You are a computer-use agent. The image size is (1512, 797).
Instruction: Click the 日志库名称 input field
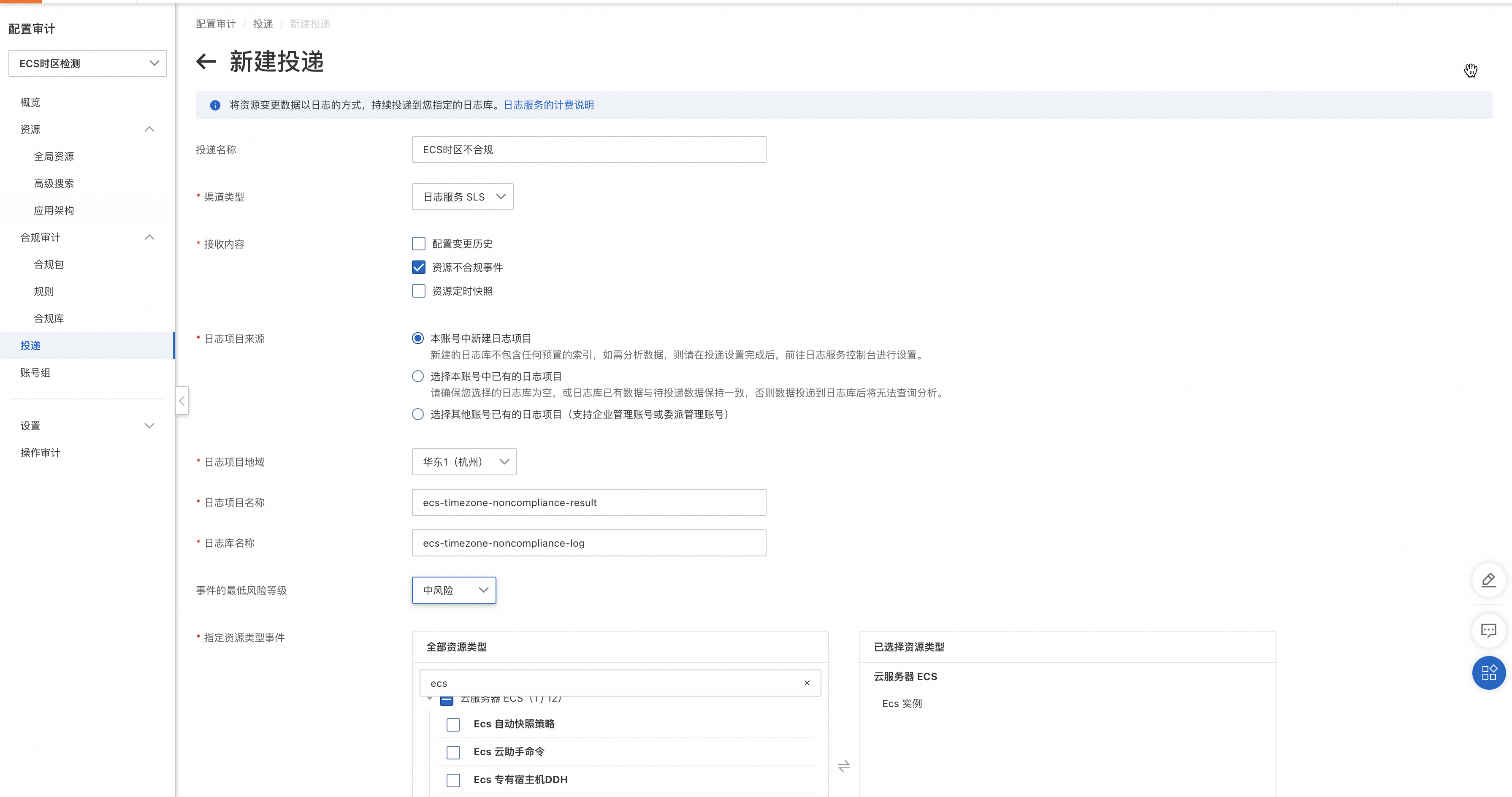pyautogui.click(x=588, y=543)
